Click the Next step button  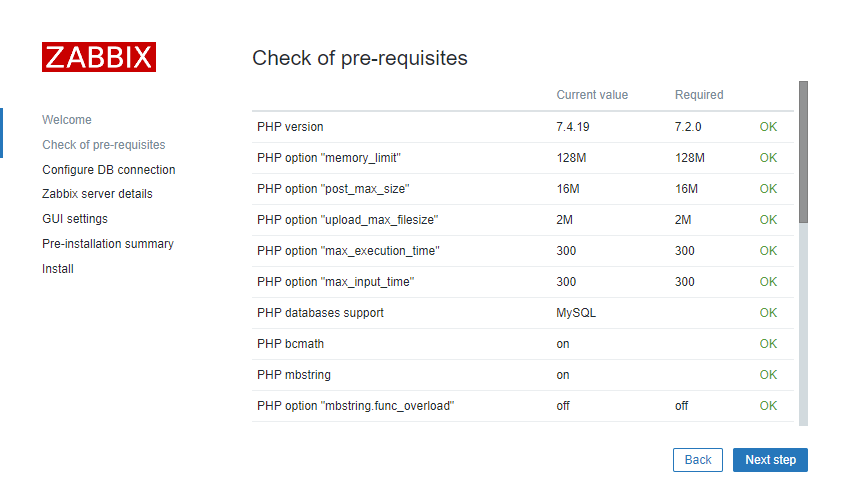(770, 460)
